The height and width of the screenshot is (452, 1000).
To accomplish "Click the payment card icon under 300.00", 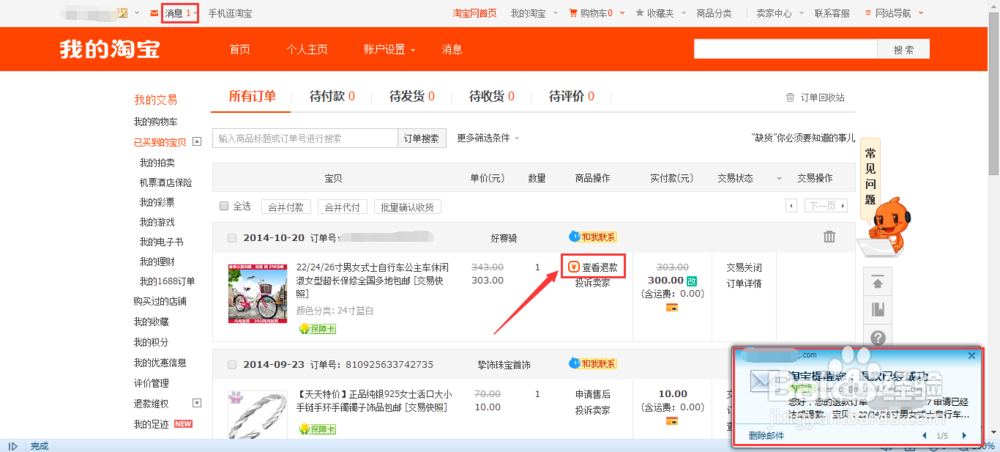I will point(672,308).
